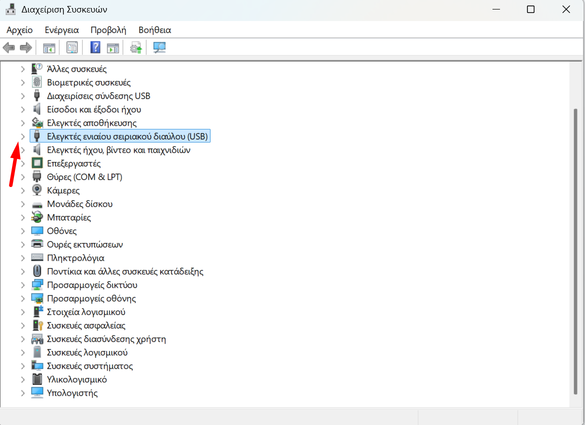Open the Προβολή menu

pos(108,30)
